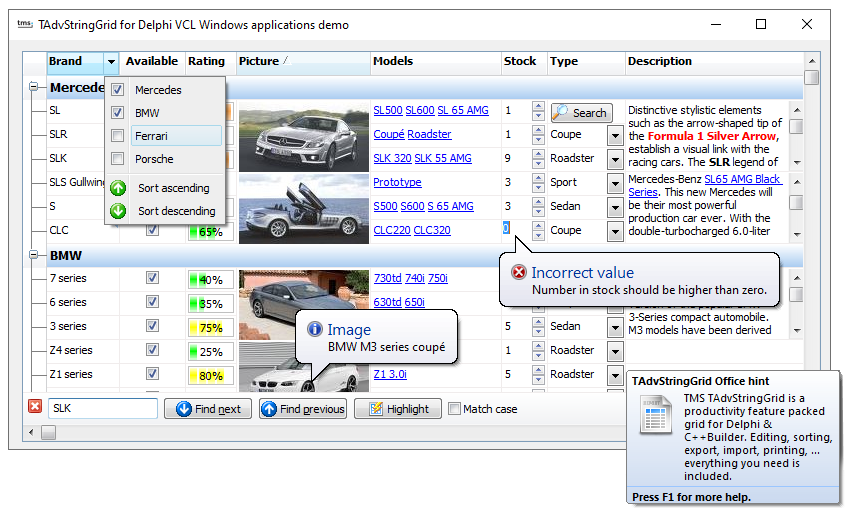Click the Picture column header
Image resolution: width=847 pixels, height=512 pixels.
tap(303, 62)
